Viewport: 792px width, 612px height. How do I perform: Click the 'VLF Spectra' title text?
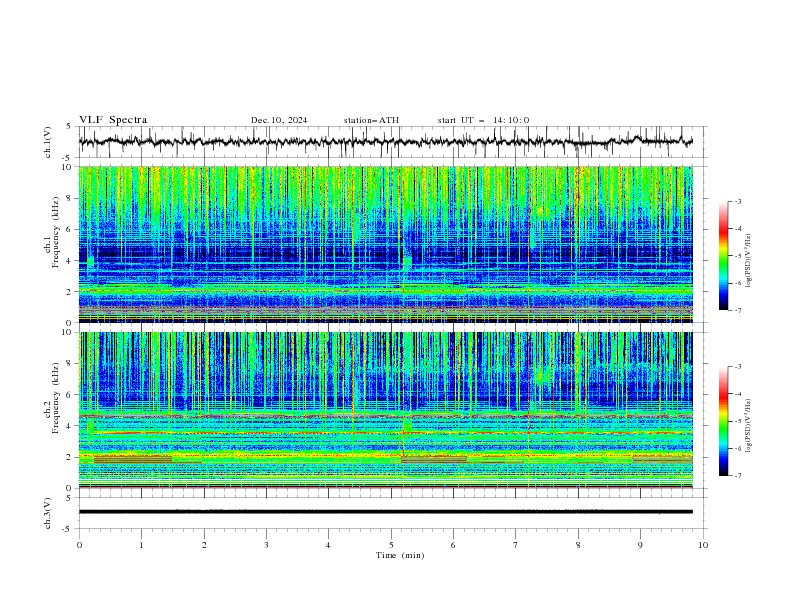113,120
